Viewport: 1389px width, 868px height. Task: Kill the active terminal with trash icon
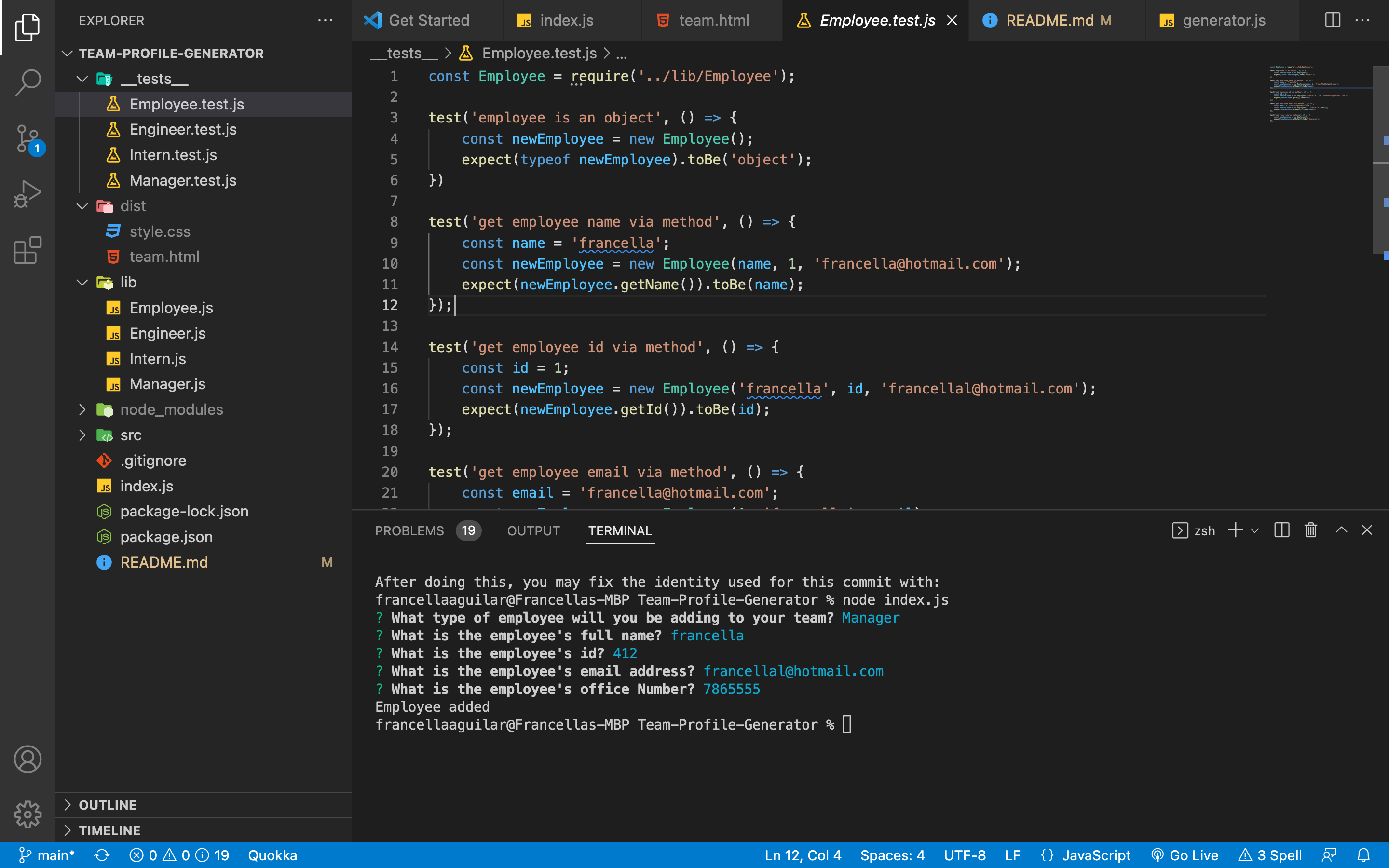tap(1310, 530)
